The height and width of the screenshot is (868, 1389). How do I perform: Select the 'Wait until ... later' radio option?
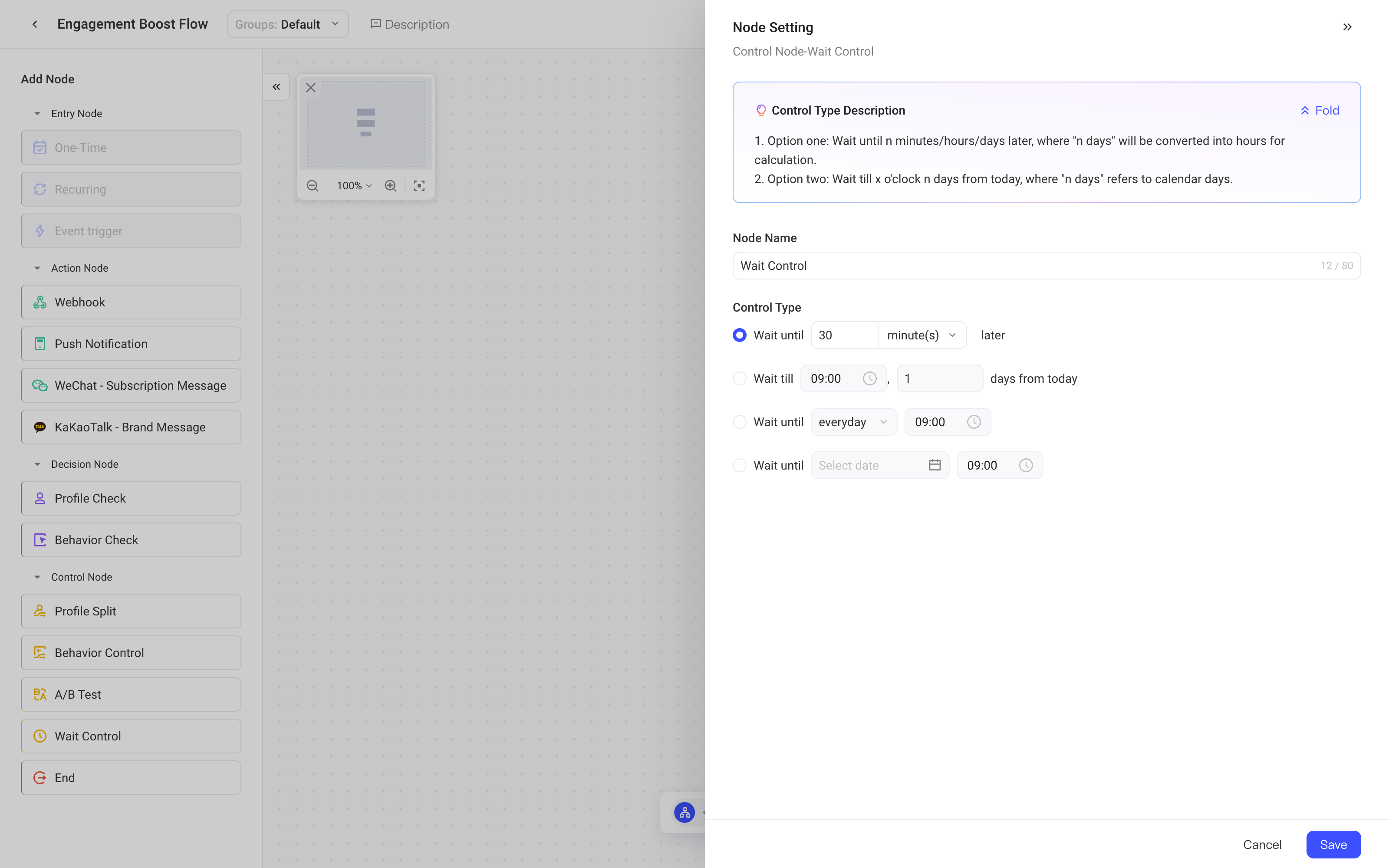click(x=739, y=335)
